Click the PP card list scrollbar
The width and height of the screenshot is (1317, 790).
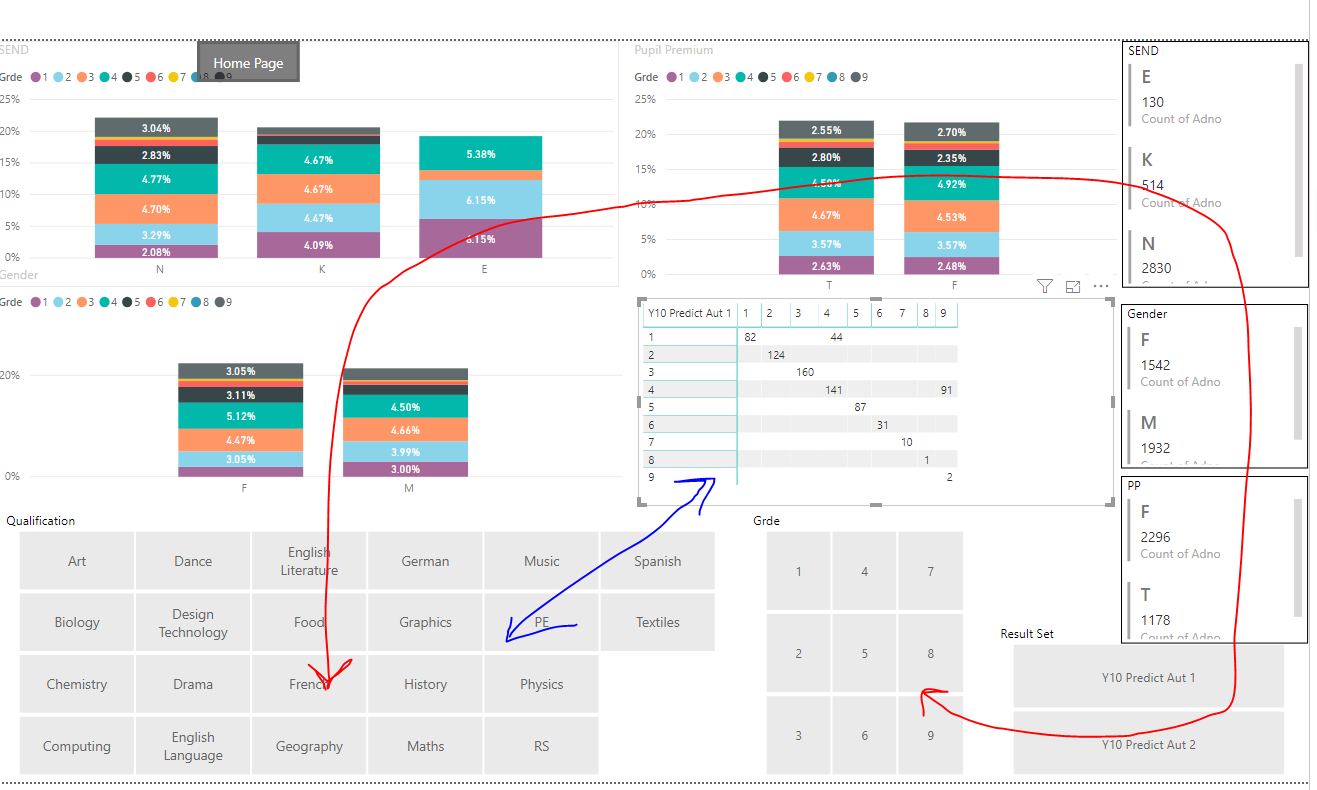(1299, 556)
